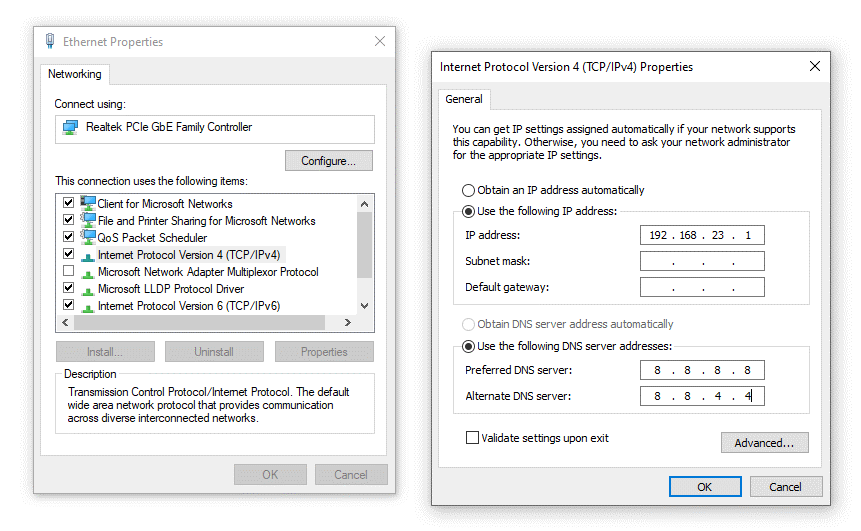Screen dimensions: 861x531
Task: Click the Subnet mask input field
Action: coord(701,262)
